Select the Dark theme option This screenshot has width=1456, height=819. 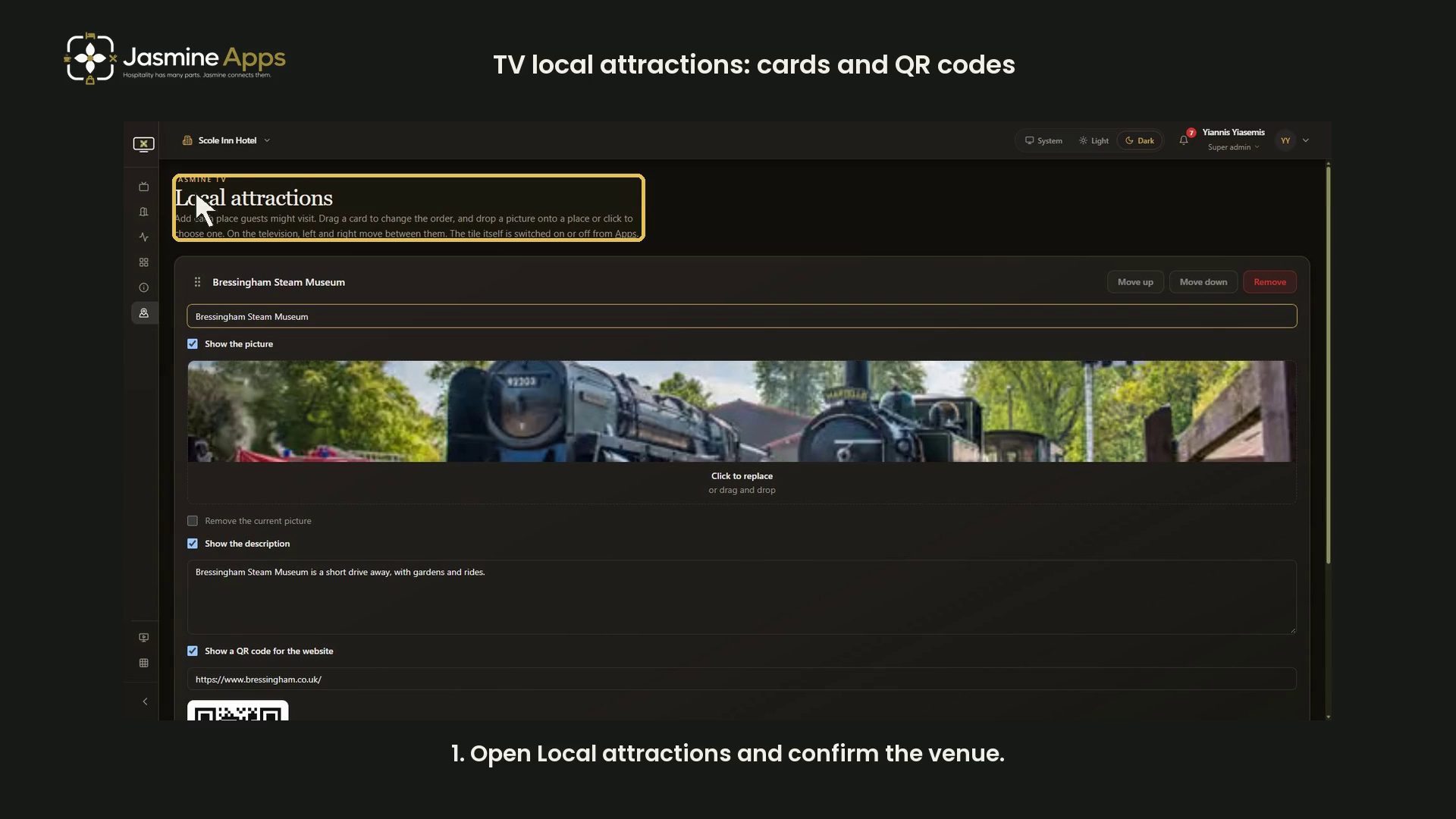click(1140, 140)
